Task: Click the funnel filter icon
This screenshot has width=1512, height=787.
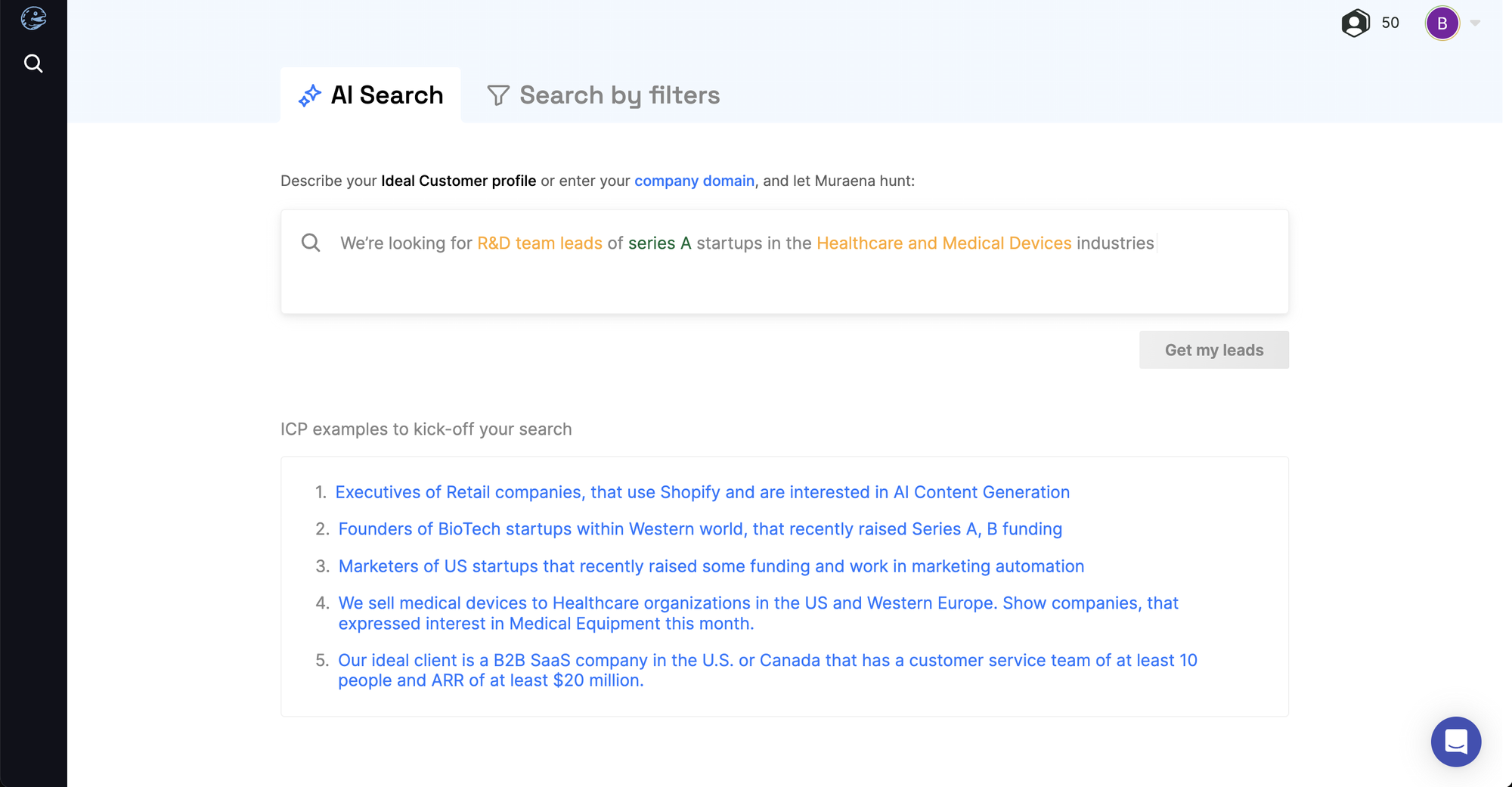Action: [497, 96]
